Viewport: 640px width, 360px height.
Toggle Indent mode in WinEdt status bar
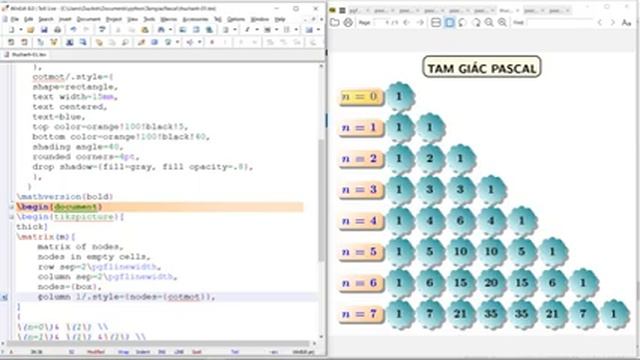tap(143, 352)
